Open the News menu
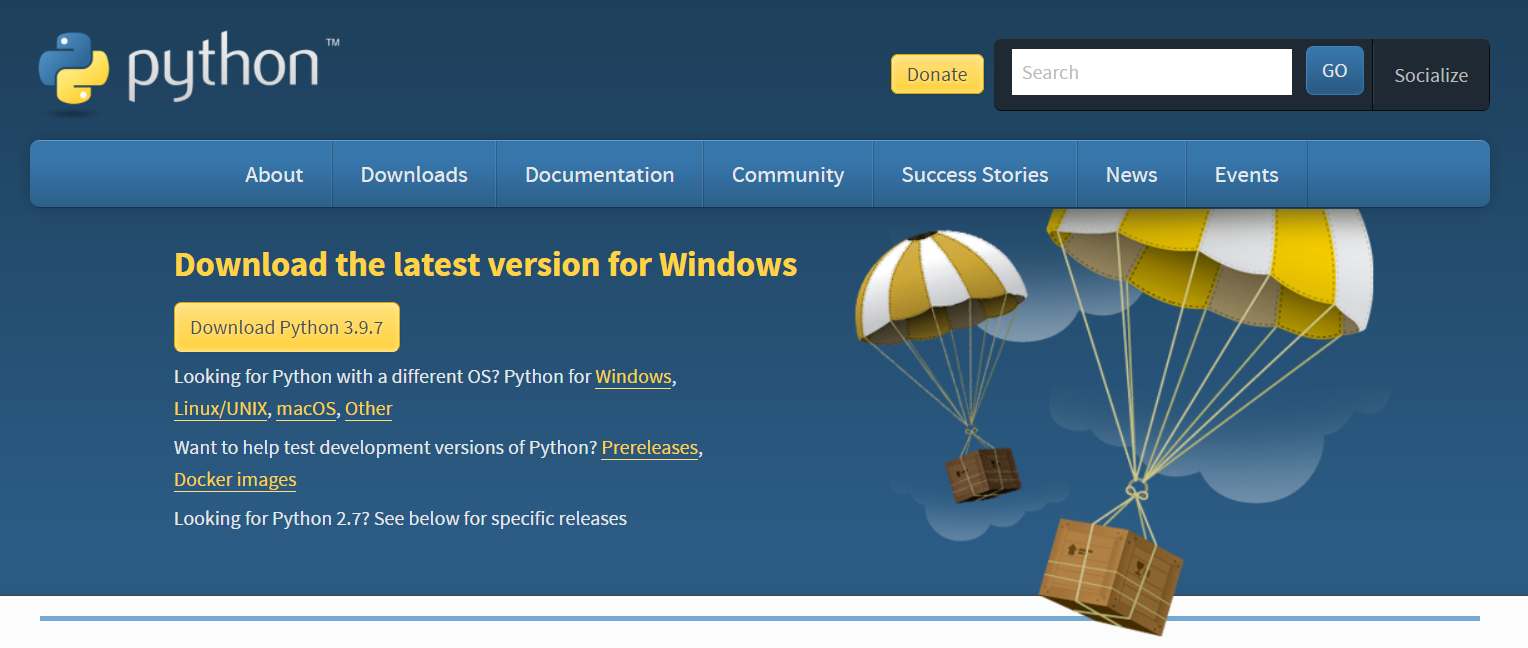This screenshot has height=648, width=1528. pyautogui.click(x=1131, y=174)
